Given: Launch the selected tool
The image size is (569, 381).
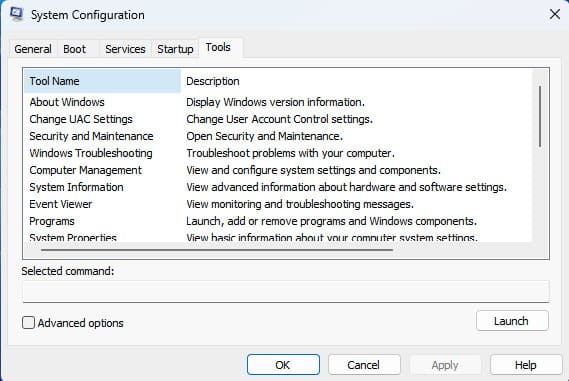Looking at the screenshot, I should click(512, 321).
